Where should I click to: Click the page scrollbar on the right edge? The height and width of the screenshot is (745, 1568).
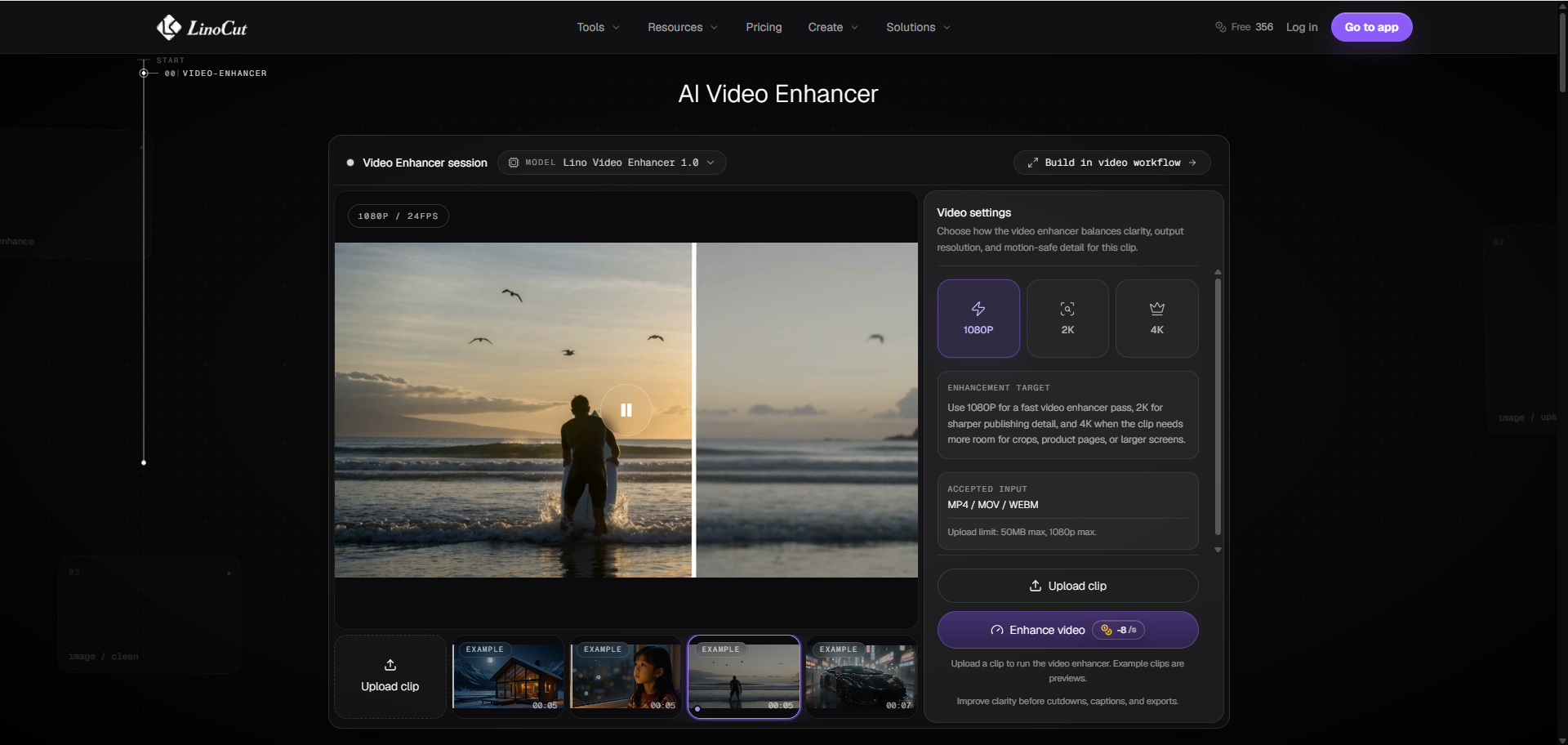pos(1562,51)
